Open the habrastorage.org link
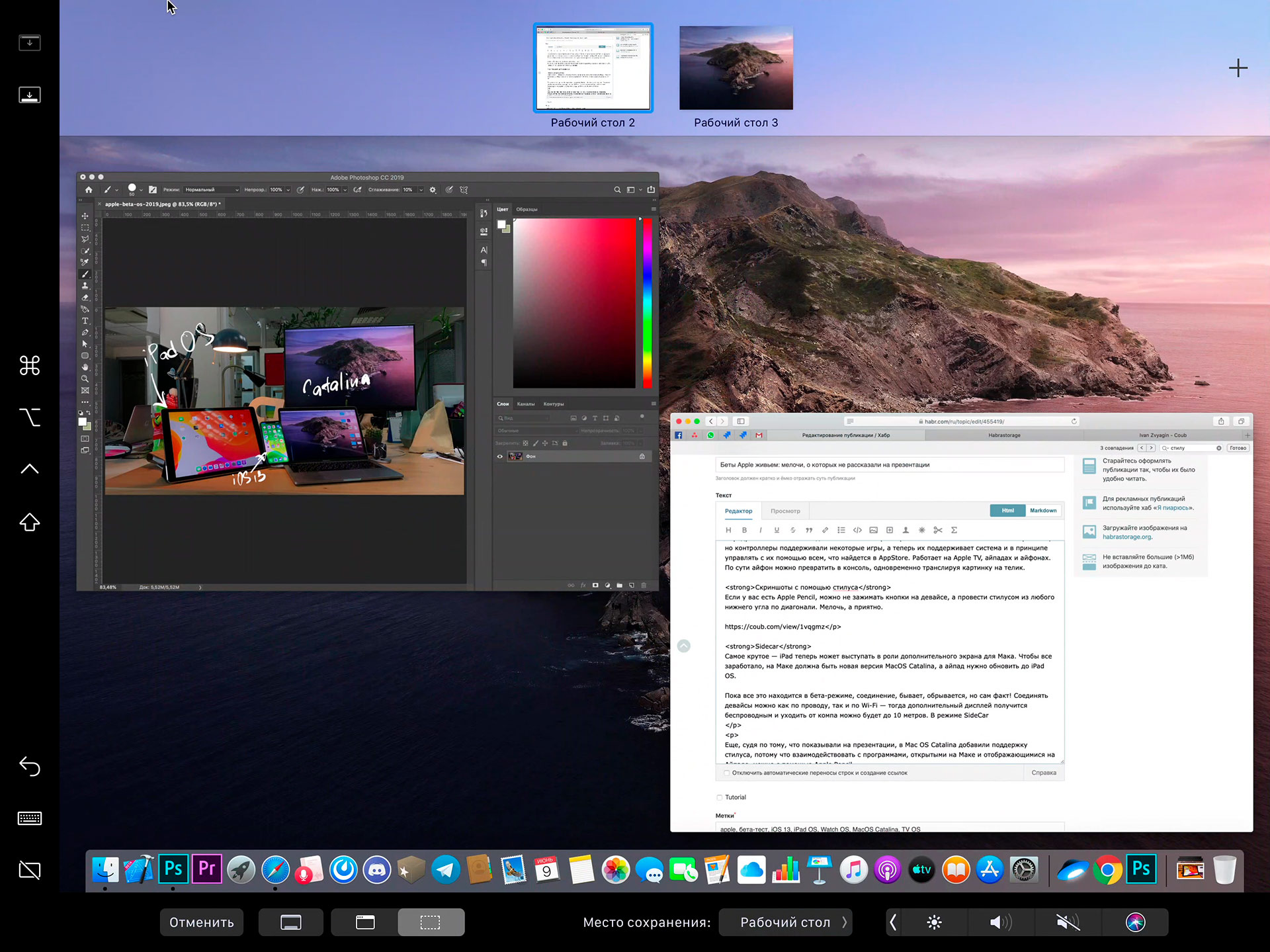The image size is (1270, 952). pyautogui.click(x=1126, y=537)
